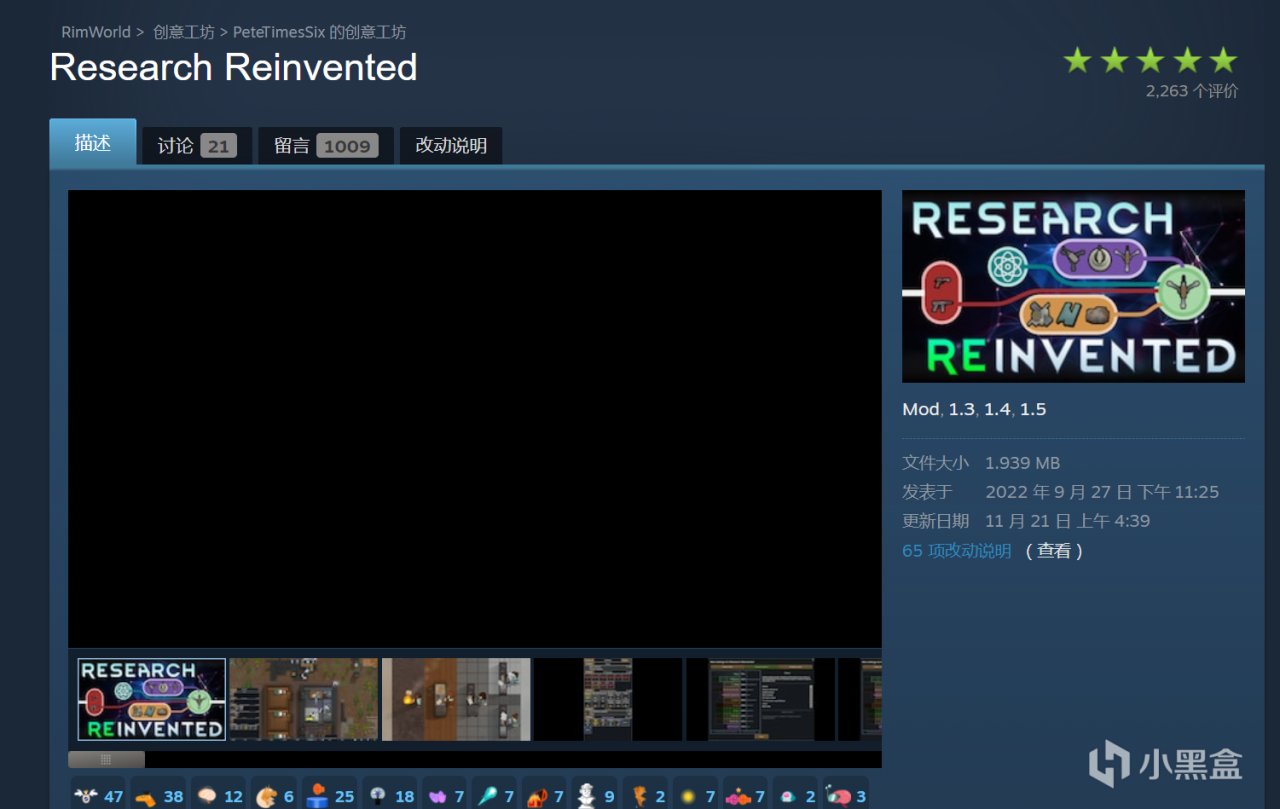Click the five-star rating display
The width and height of the screenshot is (1280, 809).
1150,61
